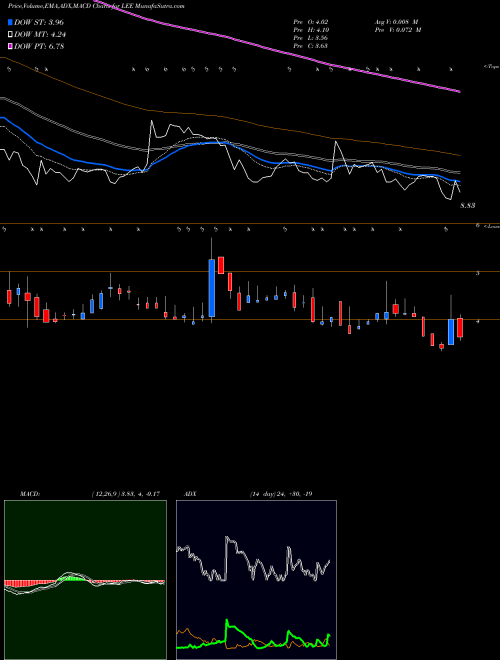The width and height of the screenshot is (500, 660).
Task: Click the magenta DOW PT legend swatch
Action: (11, 46)
